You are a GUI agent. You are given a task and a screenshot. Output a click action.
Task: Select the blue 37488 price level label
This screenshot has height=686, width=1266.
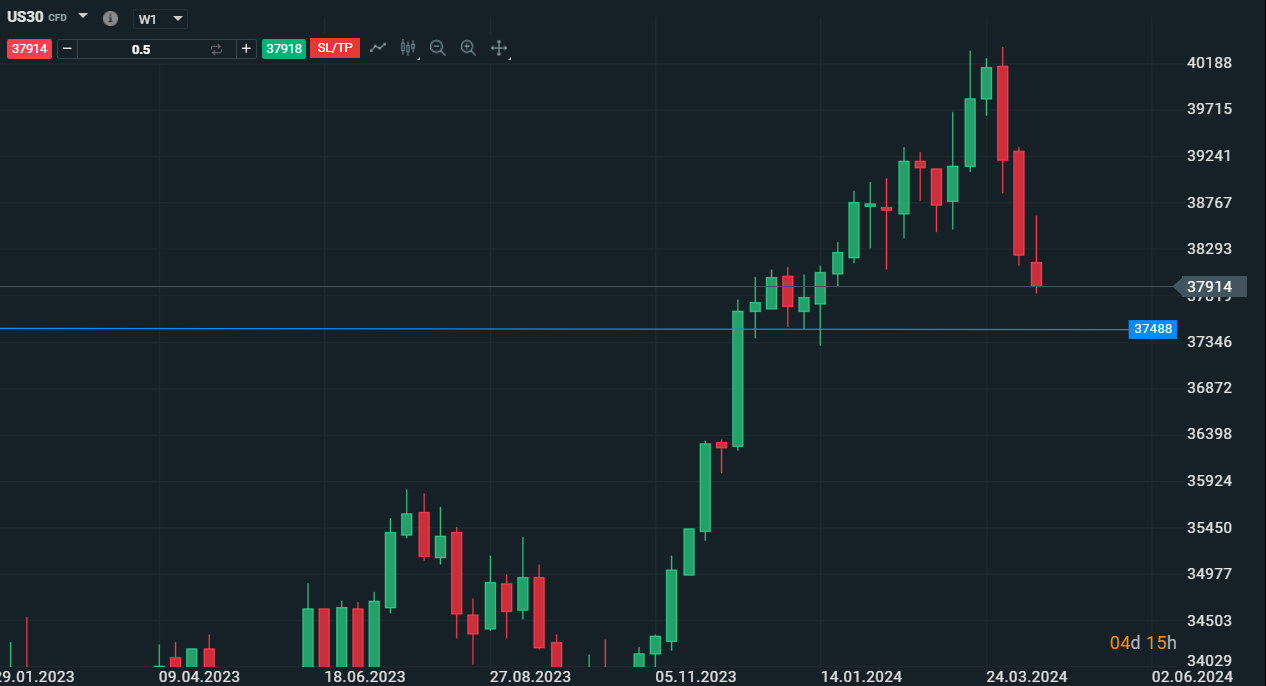click(1153, 329)
